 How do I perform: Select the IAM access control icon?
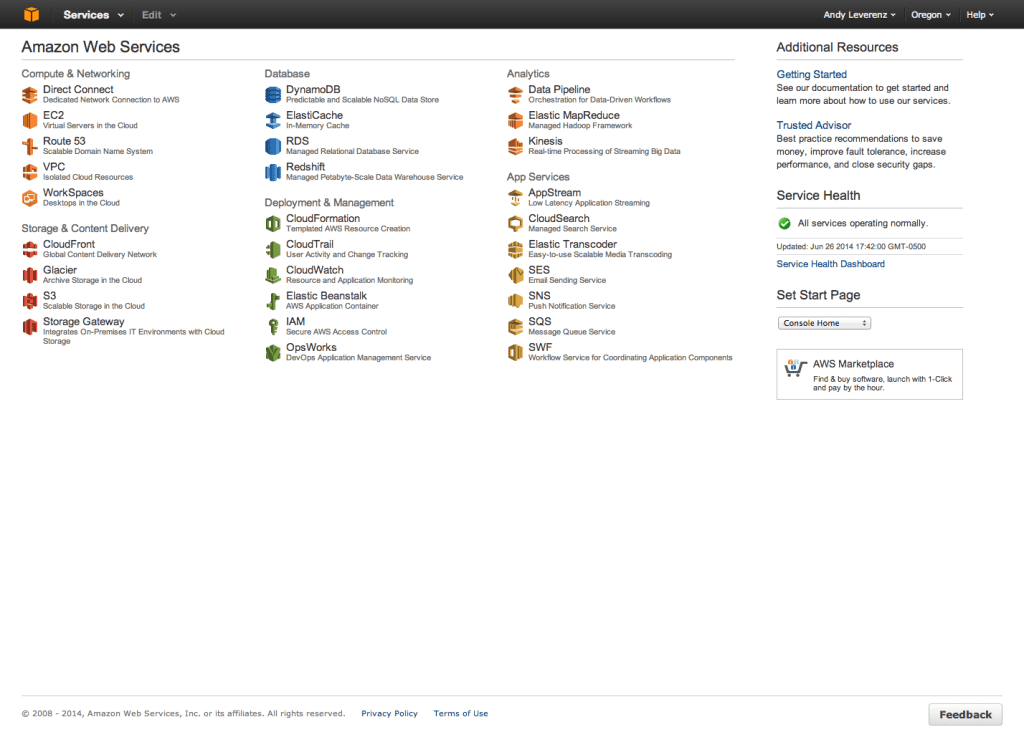click(x=273, y=326)
